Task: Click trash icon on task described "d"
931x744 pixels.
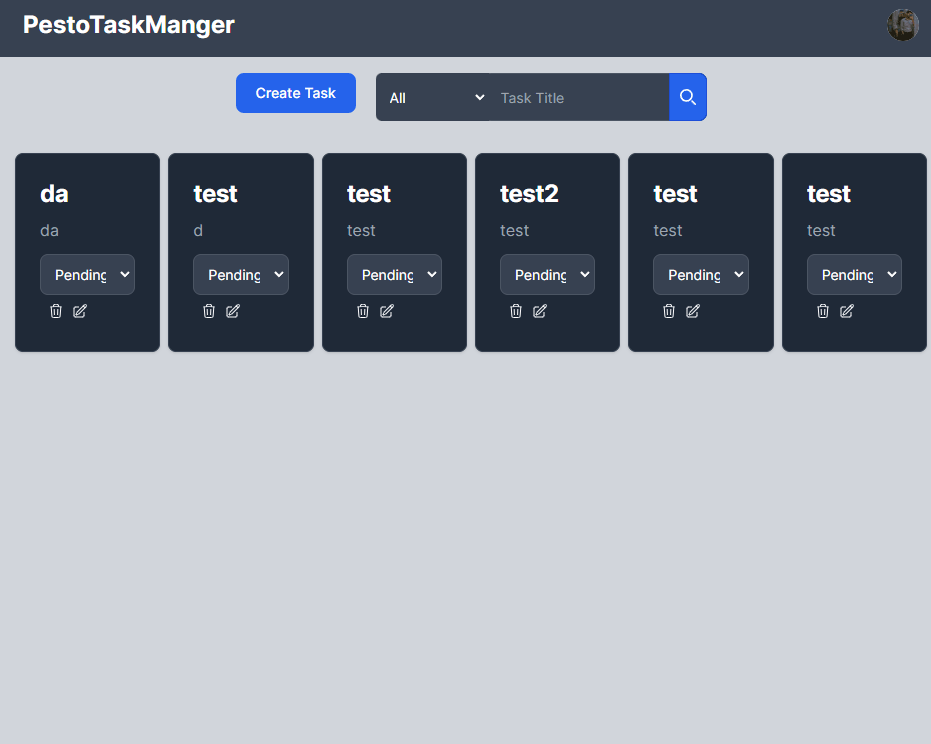Action: tap(209, 311)
